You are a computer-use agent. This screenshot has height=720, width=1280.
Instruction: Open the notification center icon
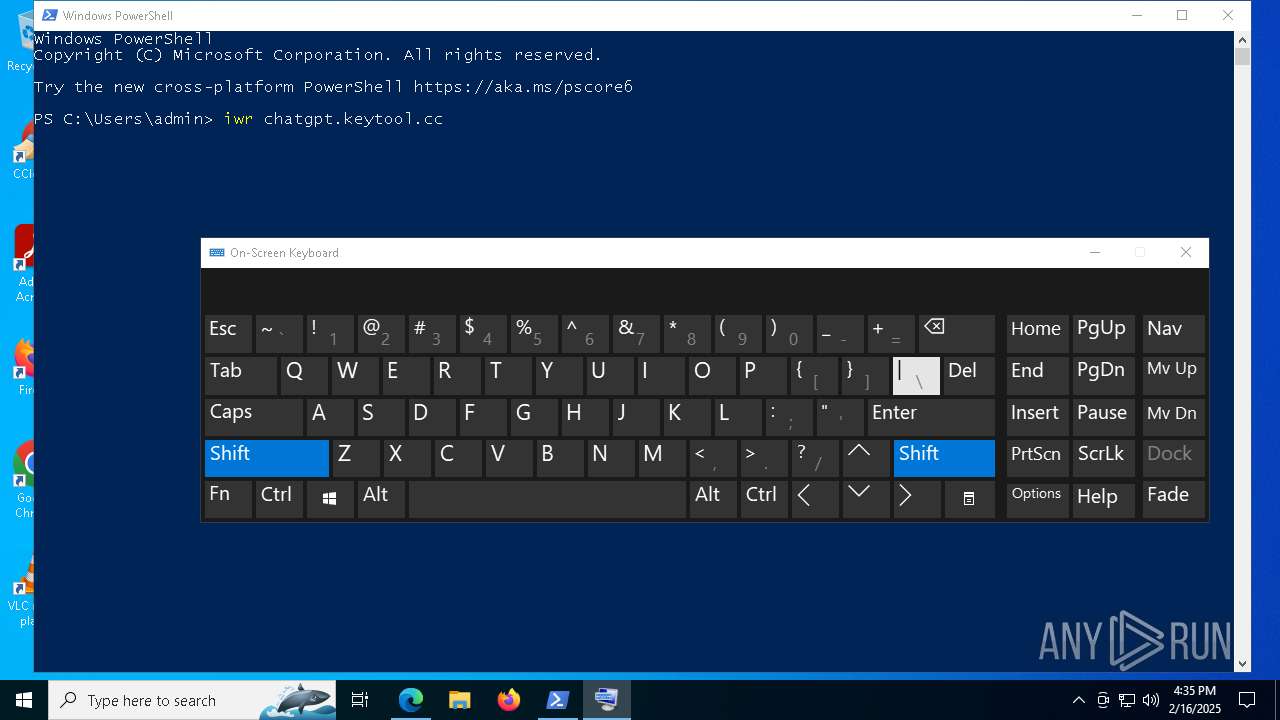click(x=1247, y=700)
